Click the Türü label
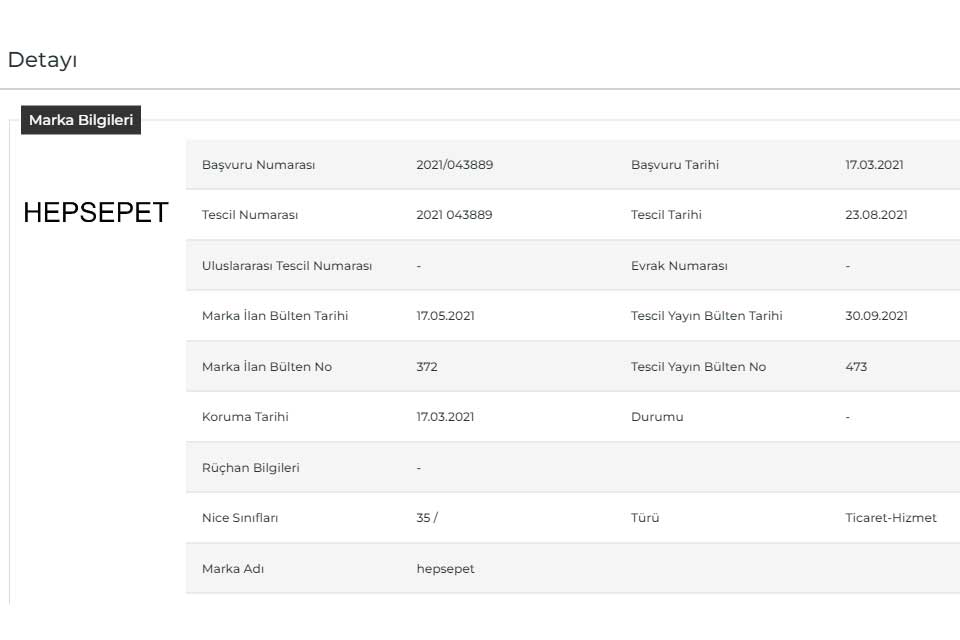960x640 pixels. pyautogui.click(x=645, y=518)
